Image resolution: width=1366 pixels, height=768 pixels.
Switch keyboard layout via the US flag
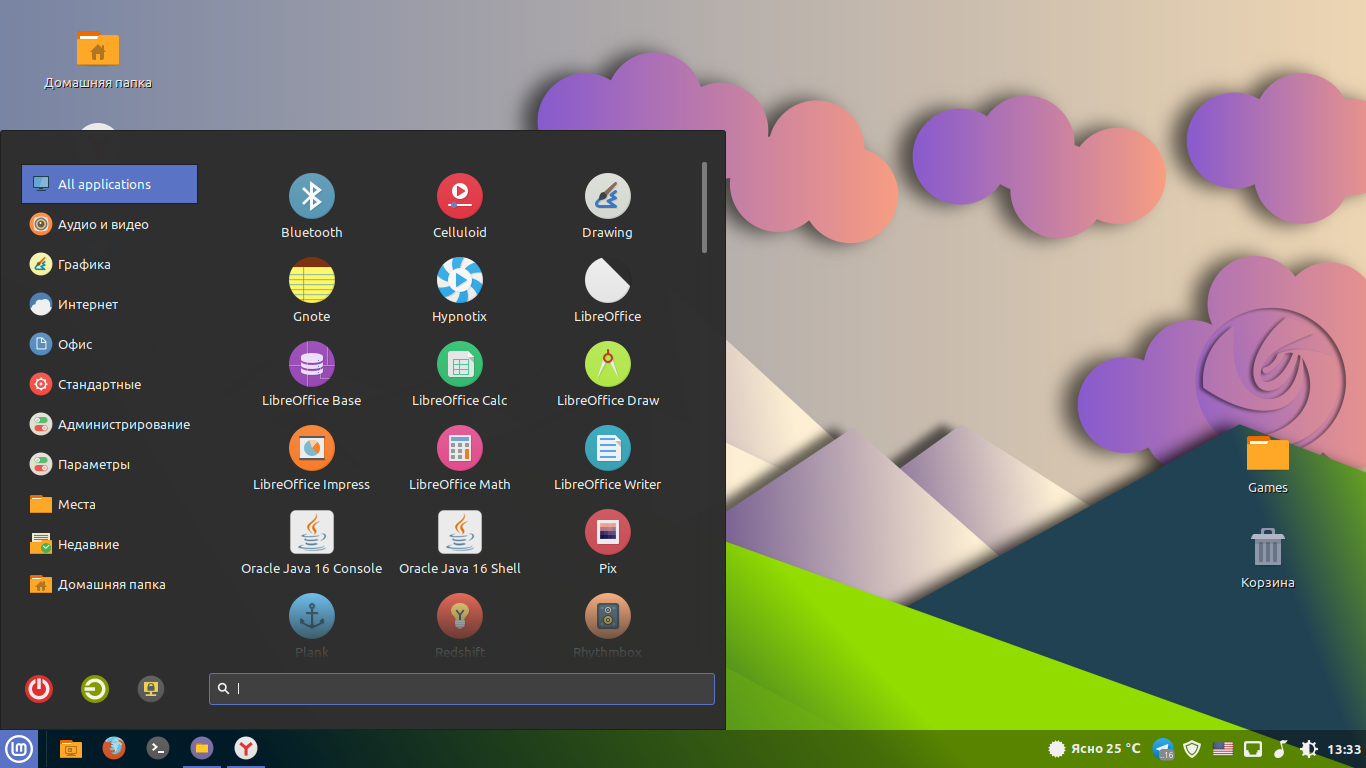[1222, 748]
